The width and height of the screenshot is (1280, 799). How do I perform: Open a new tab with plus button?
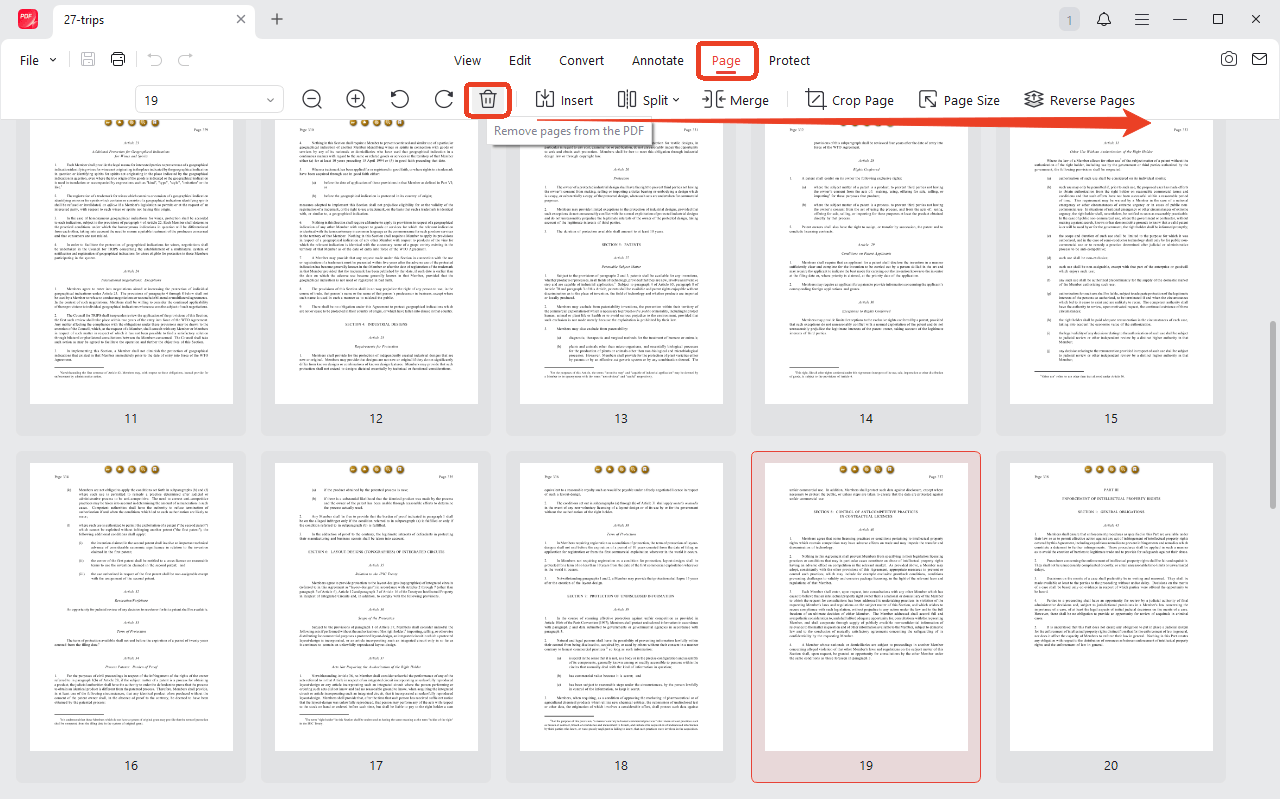pos(277,19)
